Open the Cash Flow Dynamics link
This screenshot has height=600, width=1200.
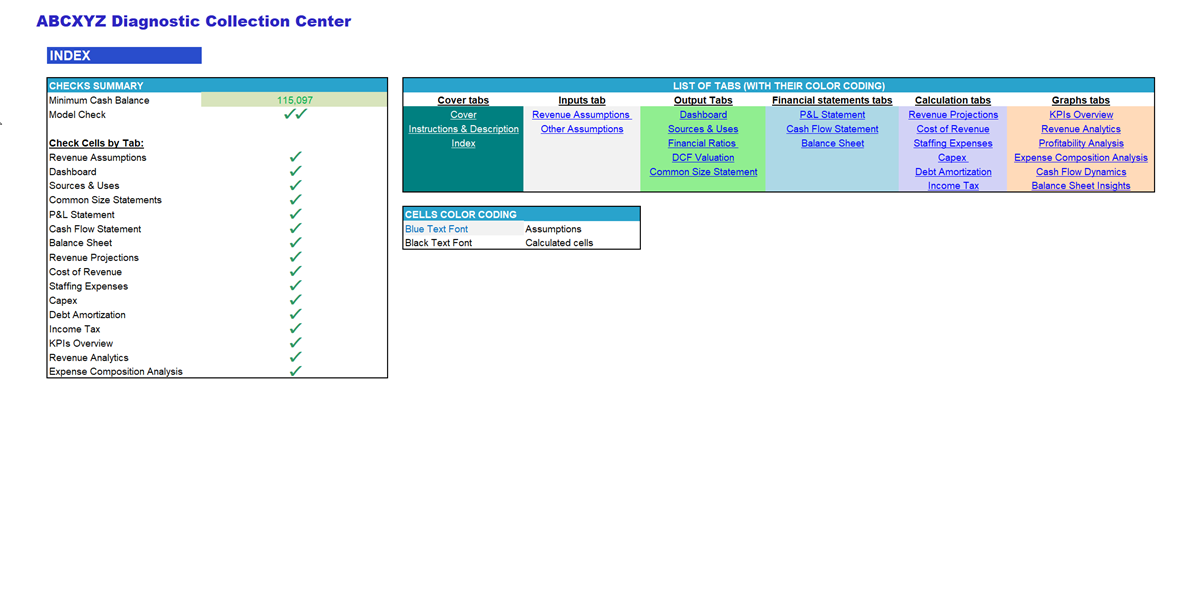click(1081, 172)
